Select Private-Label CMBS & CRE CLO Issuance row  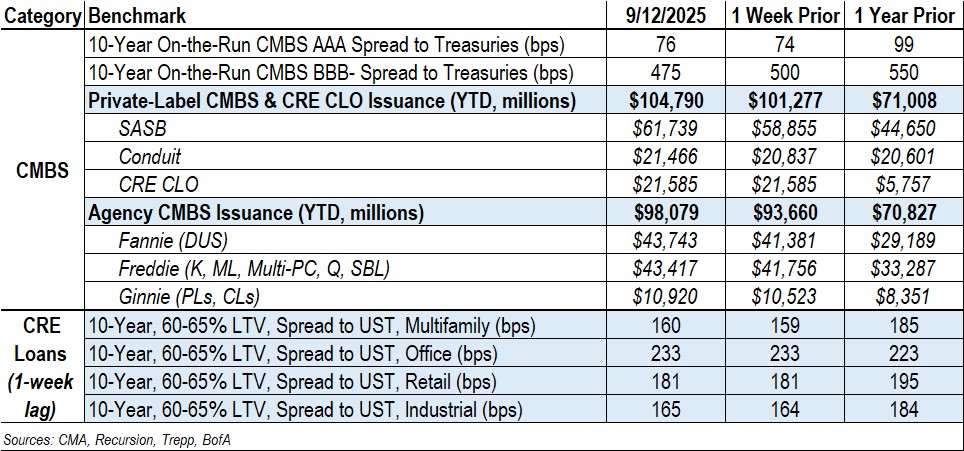332,101
